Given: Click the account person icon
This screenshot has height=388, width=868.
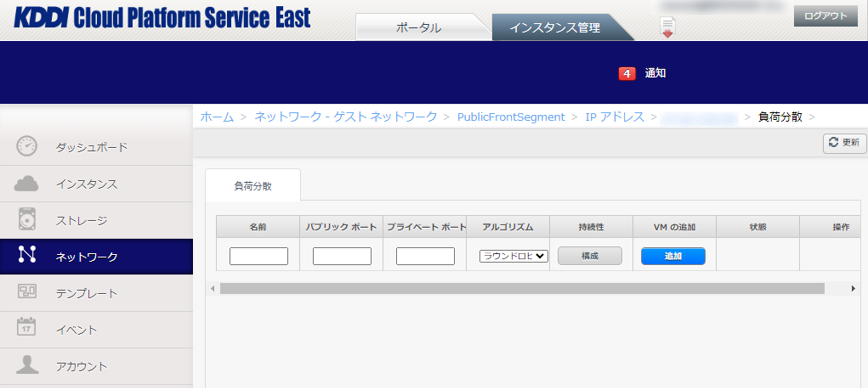Looking at the screenshot, I should point(27,364).
